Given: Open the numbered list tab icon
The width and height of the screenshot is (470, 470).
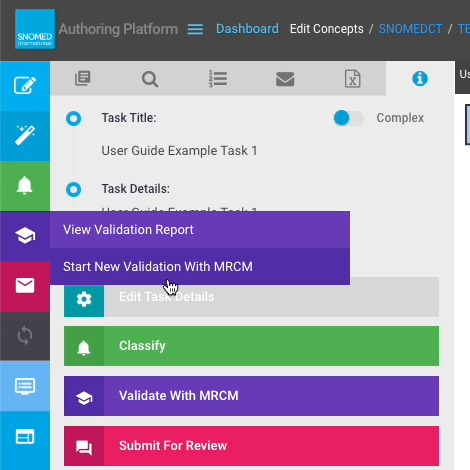Looking at the screenshot, I should (x=218, y=79).
